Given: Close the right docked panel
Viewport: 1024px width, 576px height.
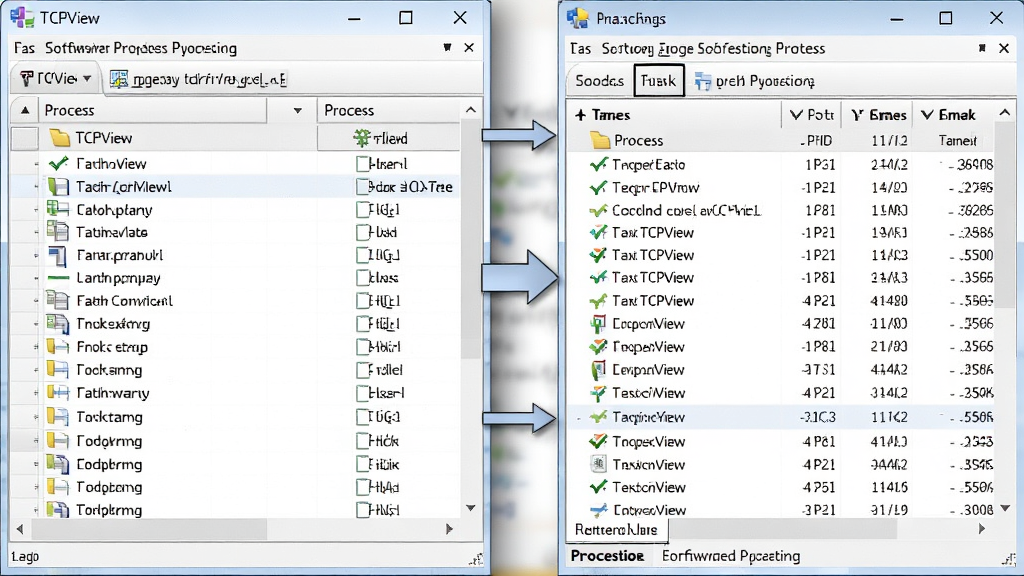Looking at the screenshot, I should (x=1004, y=48).
